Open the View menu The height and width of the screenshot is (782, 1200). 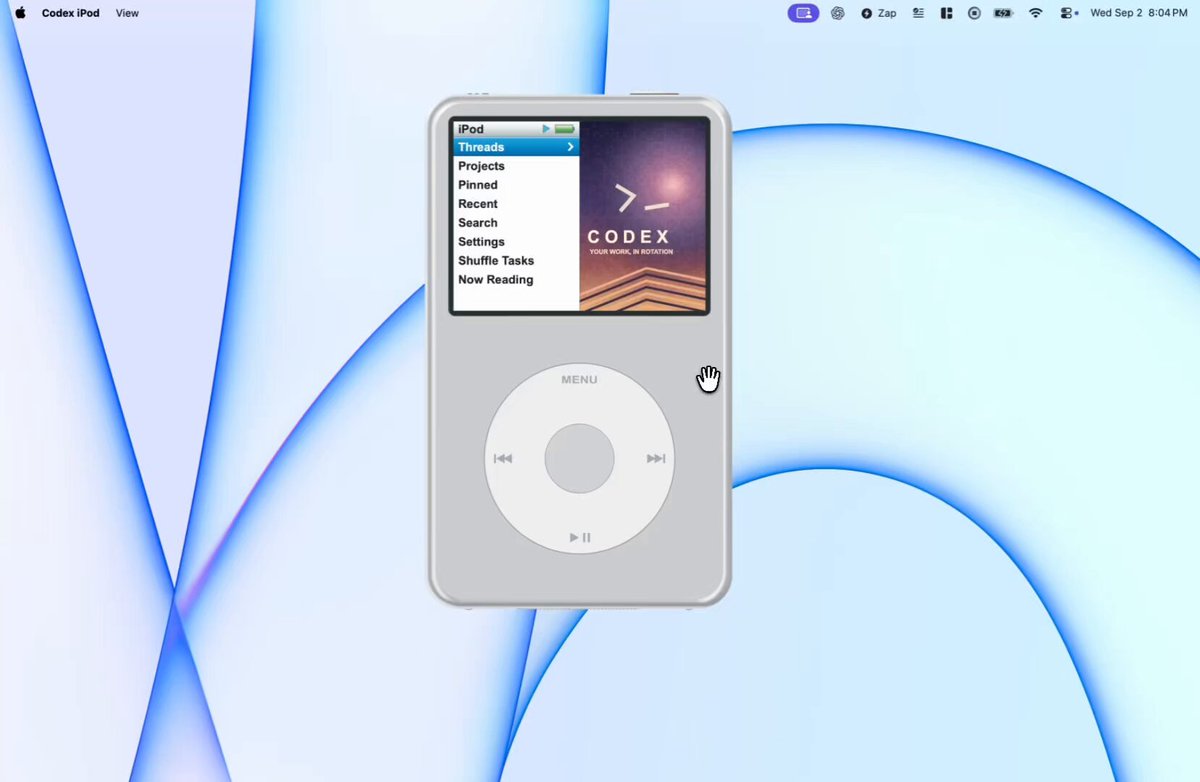(127, 13)
